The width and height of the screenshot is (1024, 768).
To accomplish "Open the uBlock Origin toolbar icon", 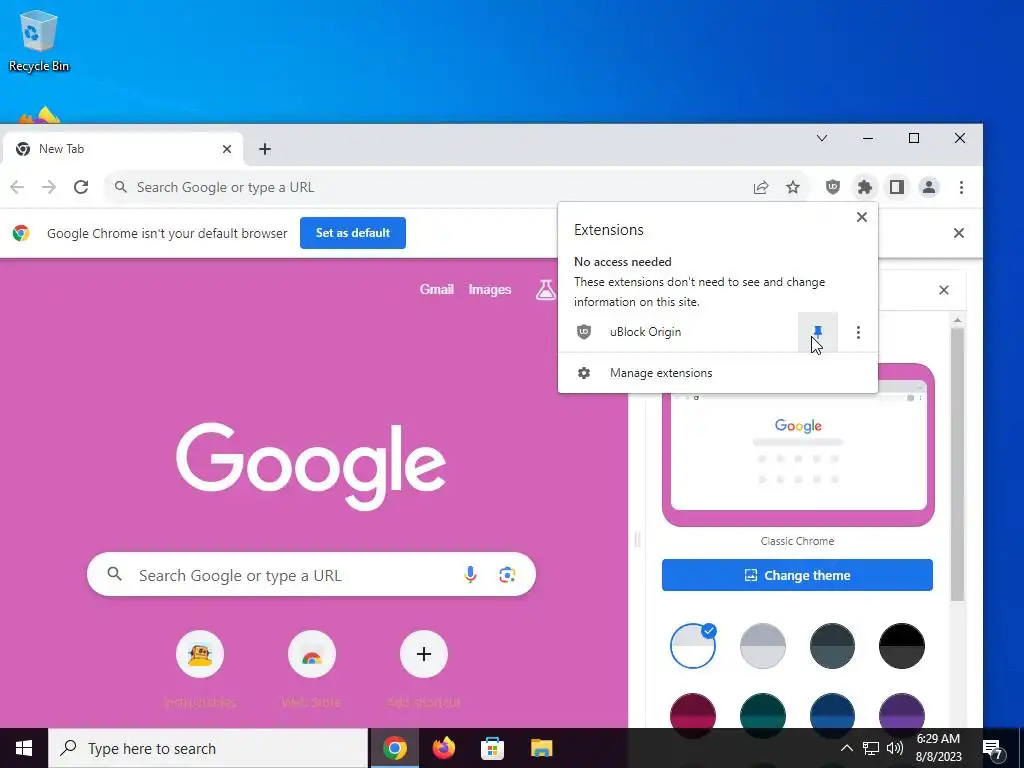I will pos(833,187).
